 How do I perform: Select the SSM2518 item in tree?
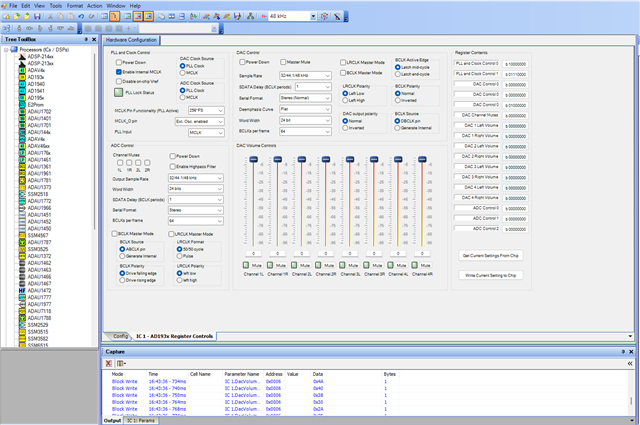38,194
